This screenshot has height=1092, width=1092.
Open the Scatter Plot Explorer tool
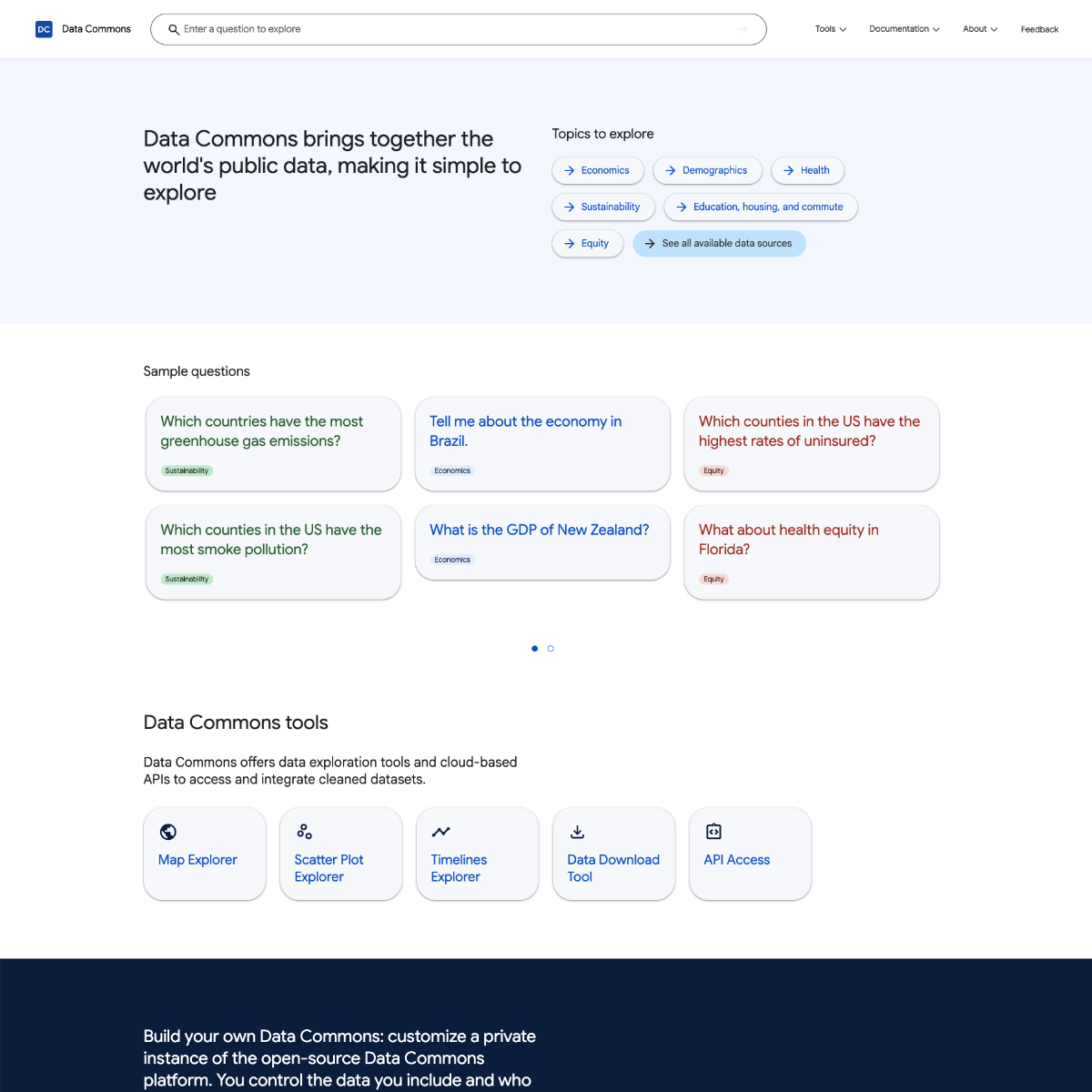pyautogui.click(x=341, y=854)
